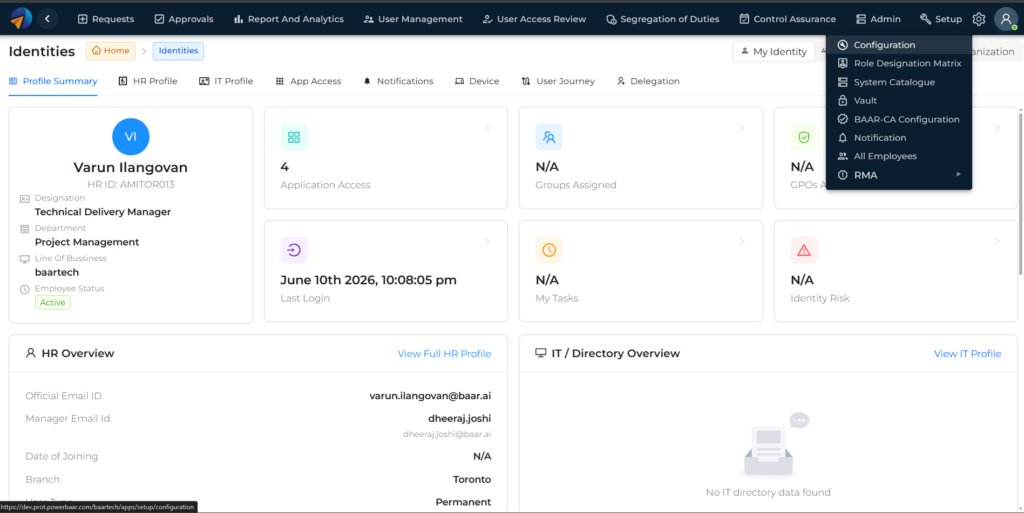This screenshot has width=1024, height=513.
Task: Click HR ID: AMITOR013 text
Action: coord(131,185)
